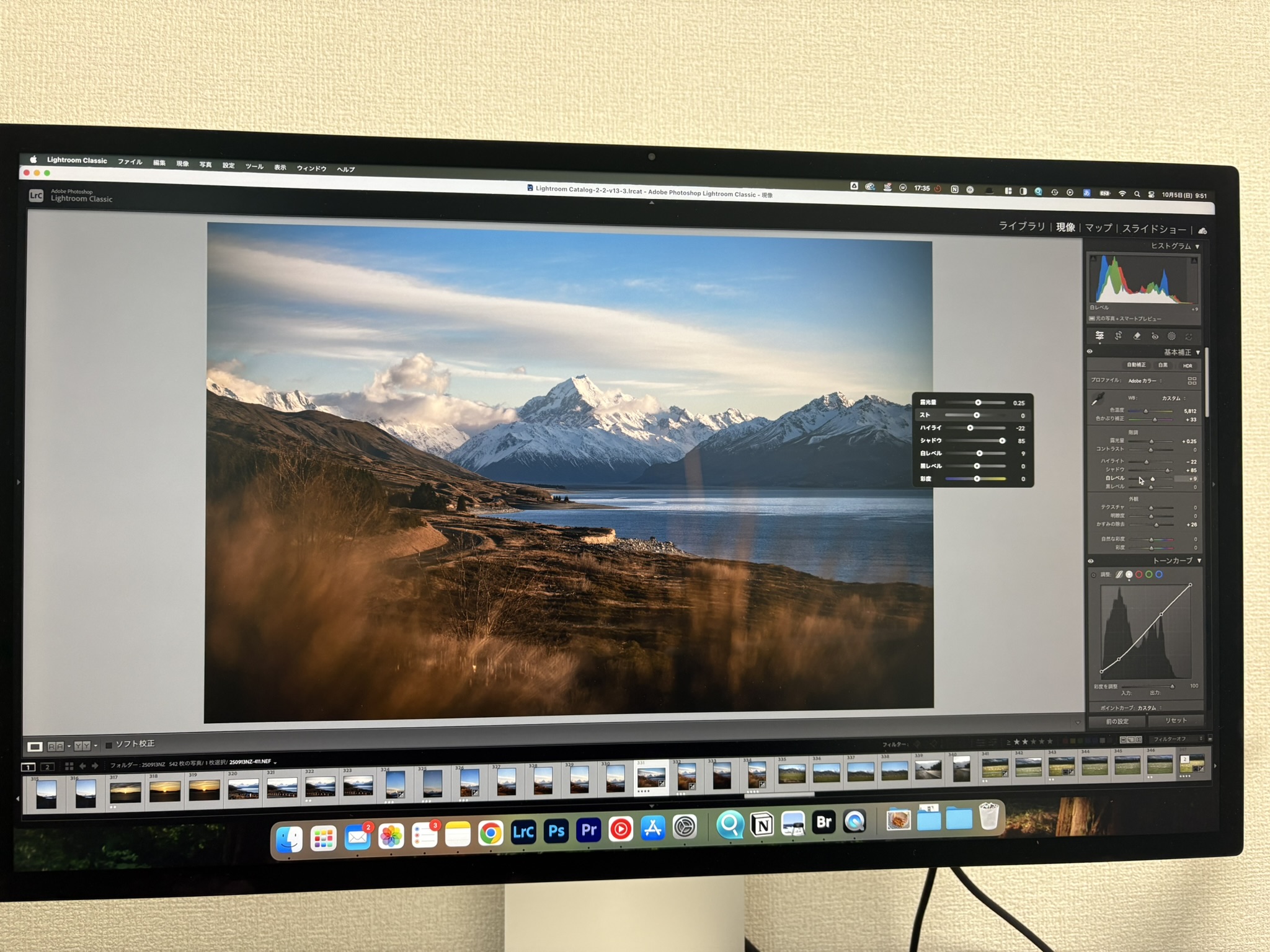Click the リセット reset button
The height and width of the screenshot is (952, 1270).
click(1176, 720)
